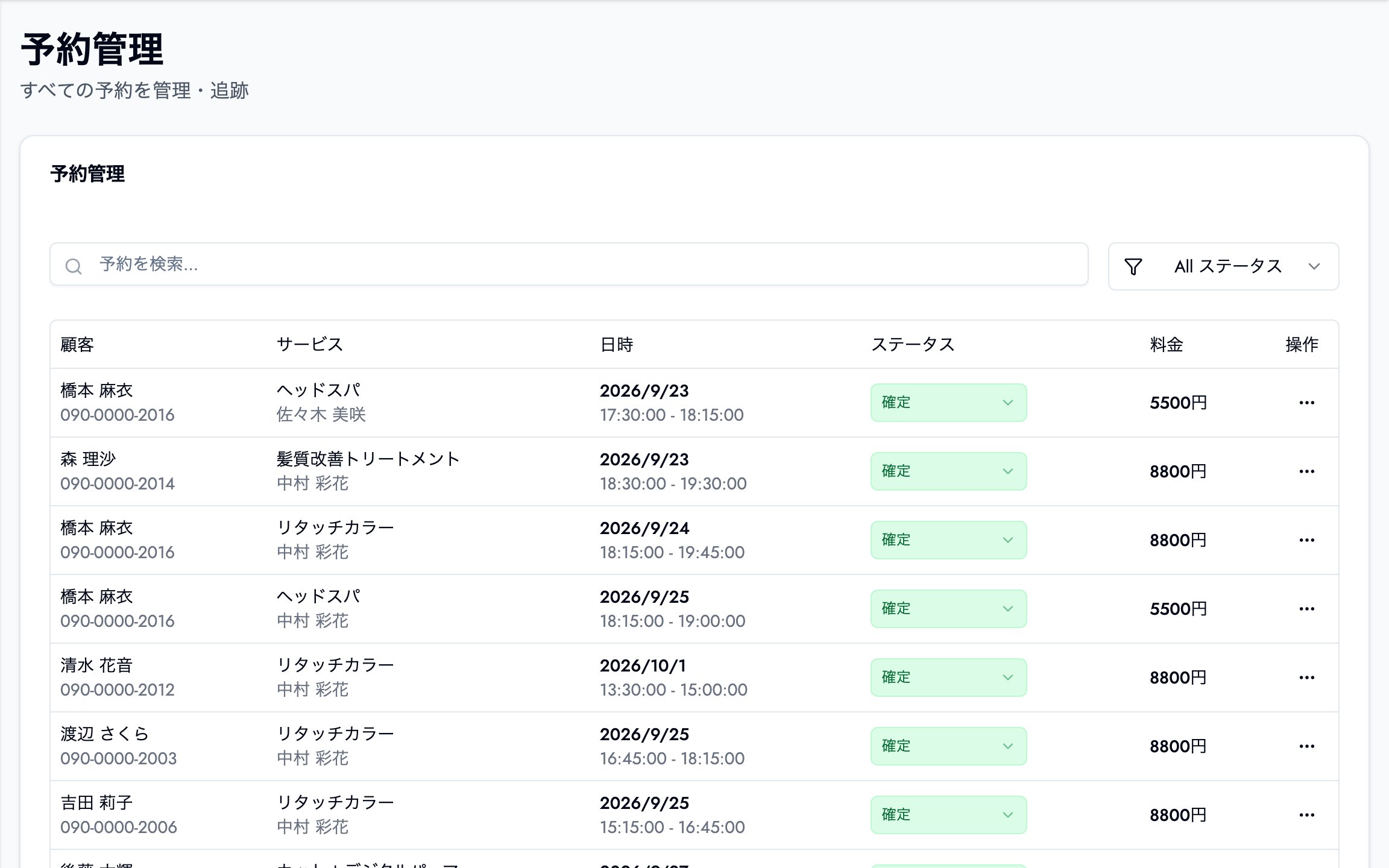Open actions menu for 橋本 麻衣 18:15:00 - 19:00:00 row
This screenshot has width=1389, height=868.
1306,609
